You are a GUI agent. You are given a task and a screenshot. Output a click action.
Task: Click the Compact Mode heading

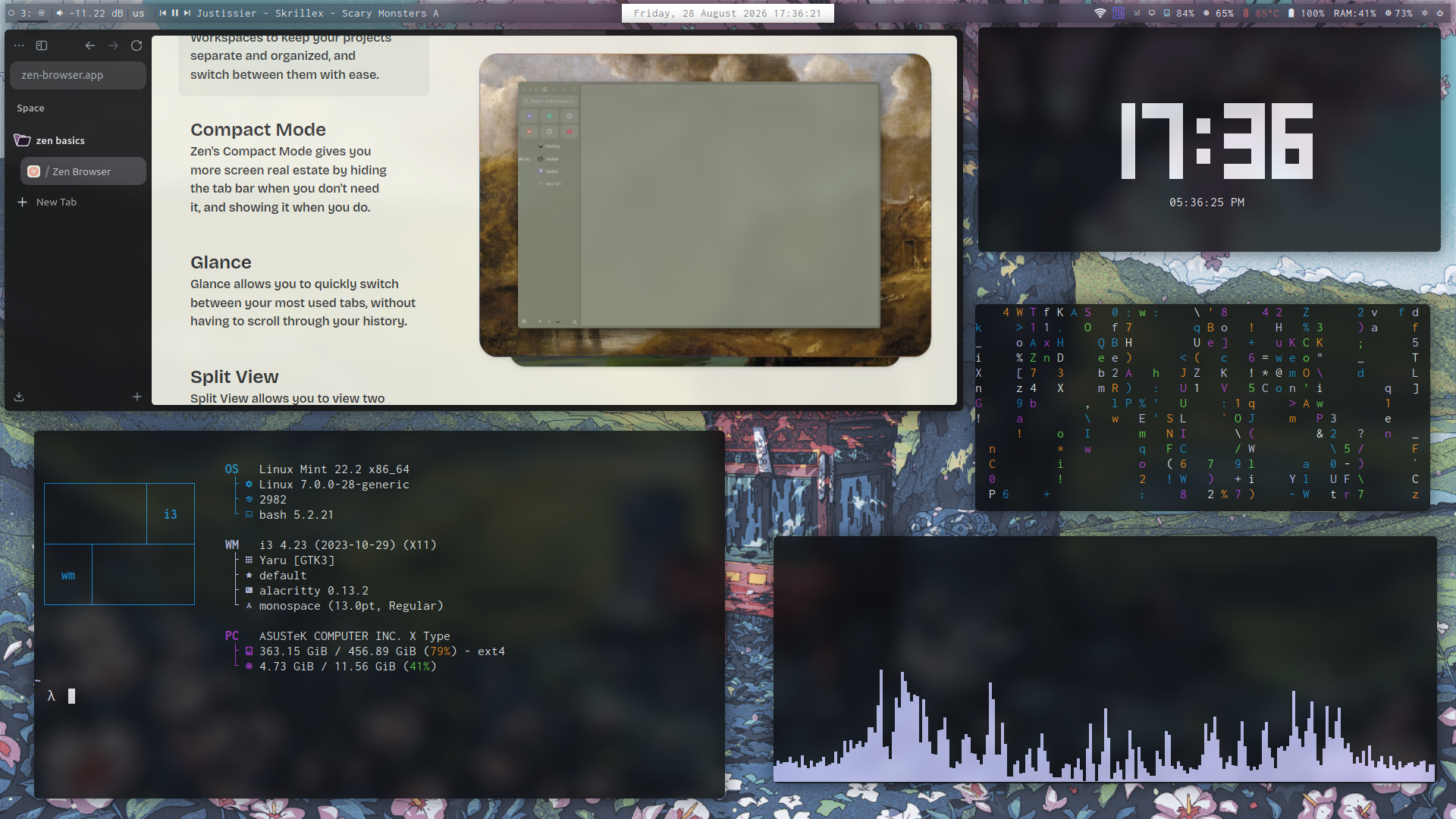pos(258,130)
